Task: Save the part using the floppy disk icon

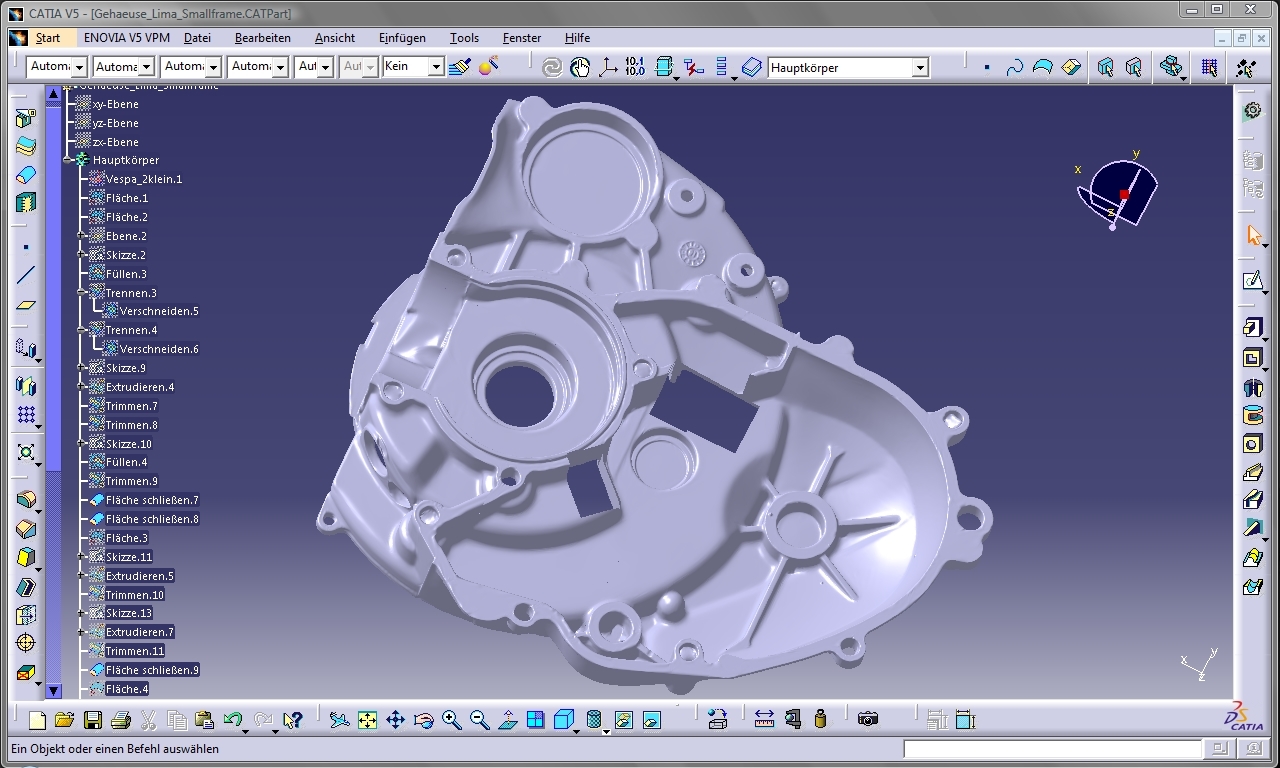Action: coord(93,720)
